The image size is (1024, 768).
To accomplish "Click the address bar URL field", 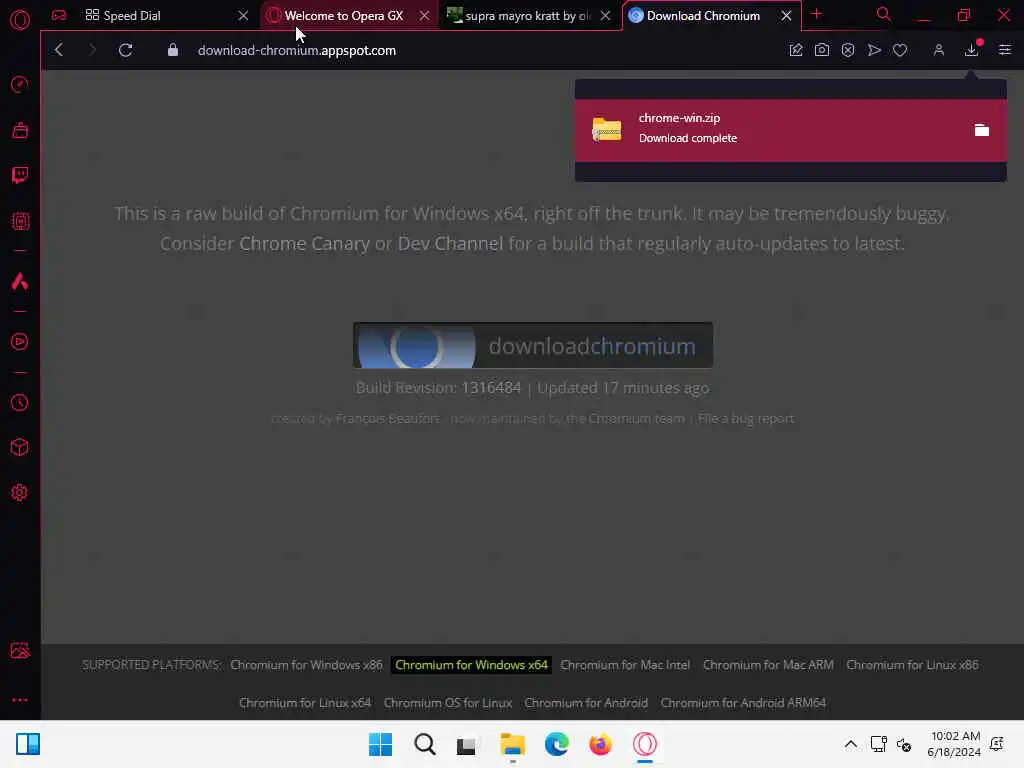I will pos(296,50).
